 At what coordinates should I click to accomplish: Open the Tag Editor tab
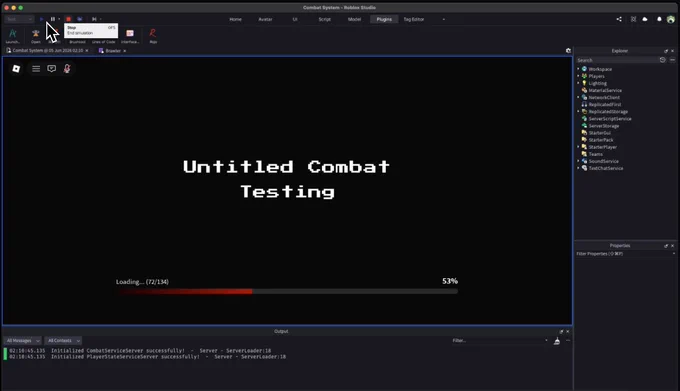[x=414, y=19]
